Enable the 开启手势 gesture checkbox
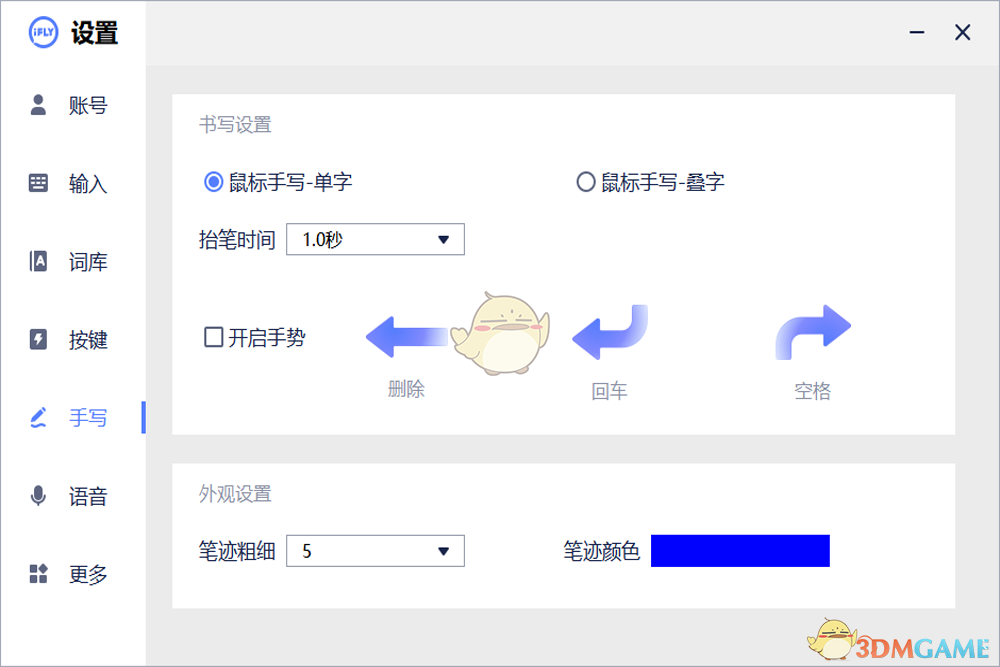1000x667 pixels. pos(213,338)
